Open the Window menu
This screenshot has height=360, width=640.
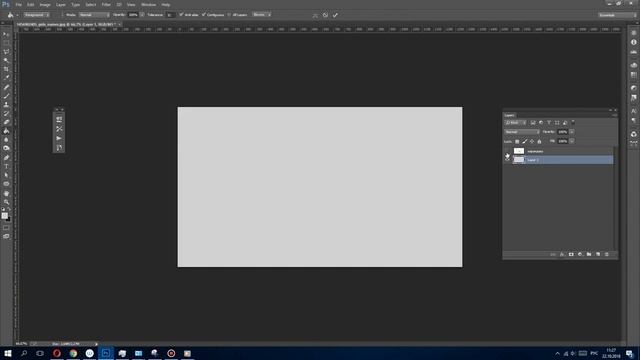click(x=149, y=4)
